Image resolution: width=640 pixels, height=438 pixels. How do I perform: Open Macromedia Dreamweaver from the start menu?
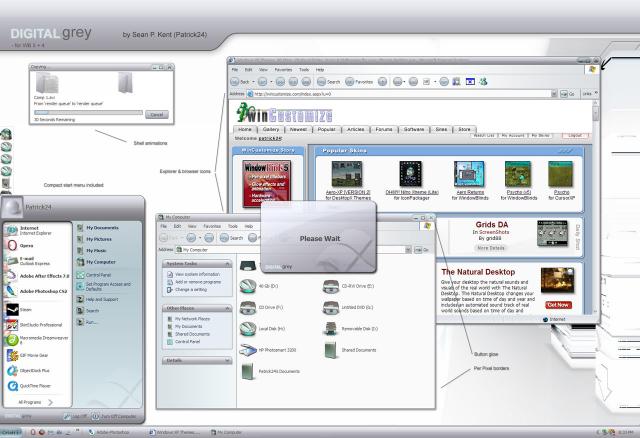coord(37,340)
